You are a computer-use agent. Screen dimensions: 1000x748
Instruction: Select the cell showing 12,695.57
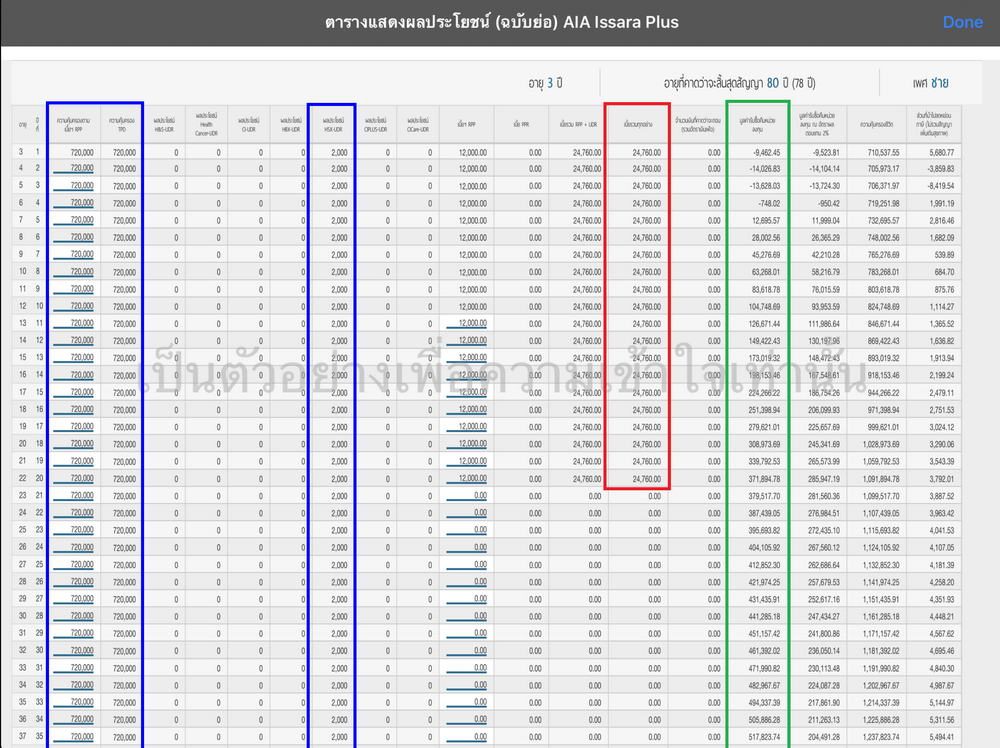point(766,221)
